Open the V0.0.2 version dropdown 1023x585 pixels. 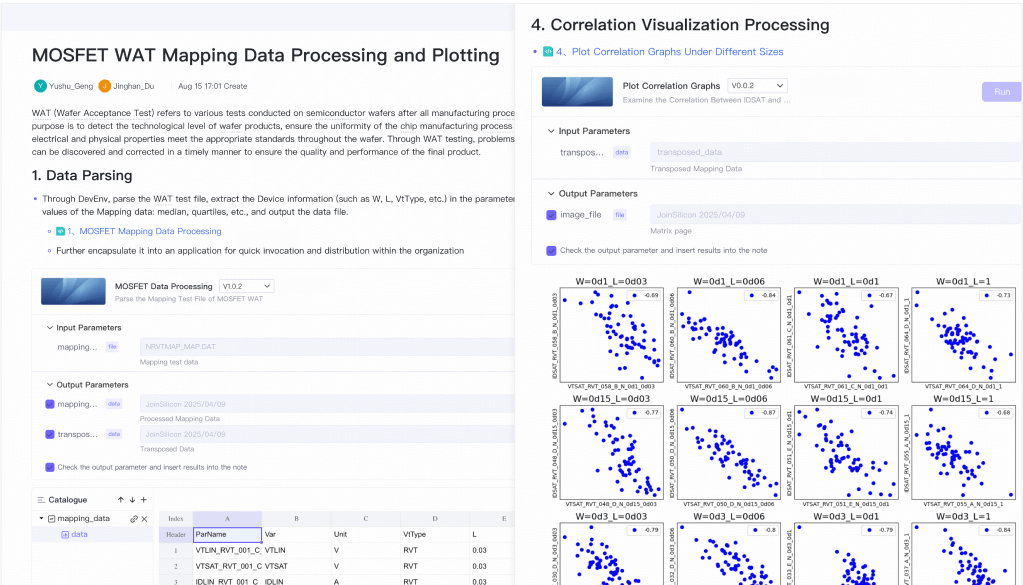point(757,85)
